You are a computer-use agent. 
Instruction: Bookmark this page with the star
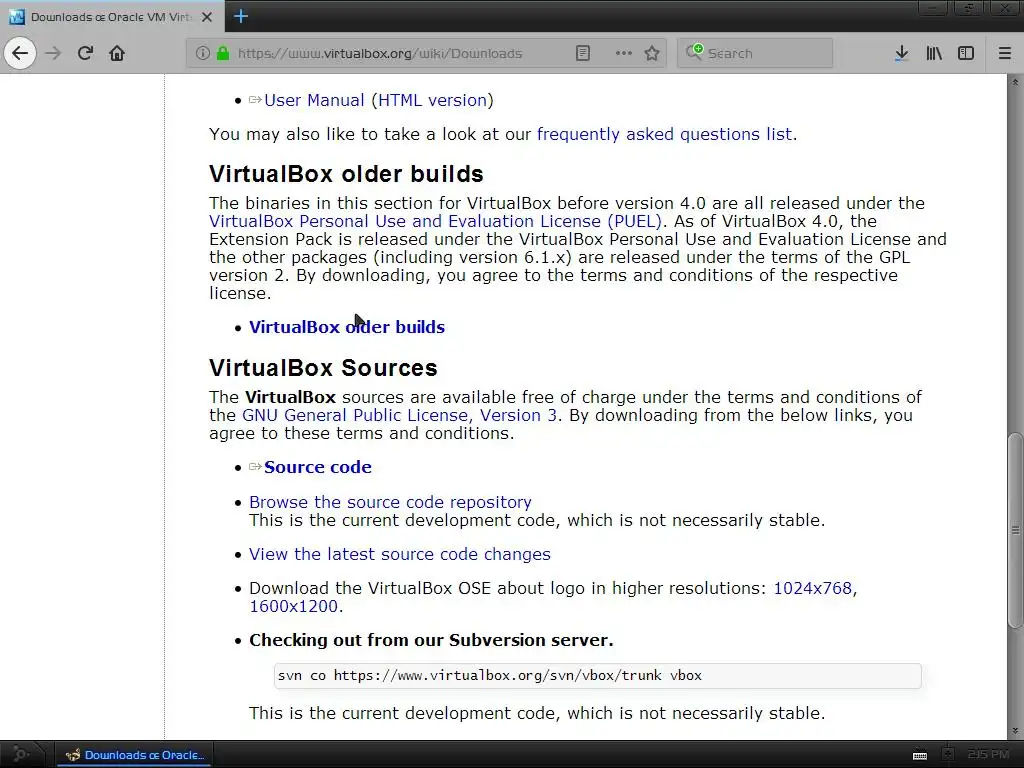point(652,53)
